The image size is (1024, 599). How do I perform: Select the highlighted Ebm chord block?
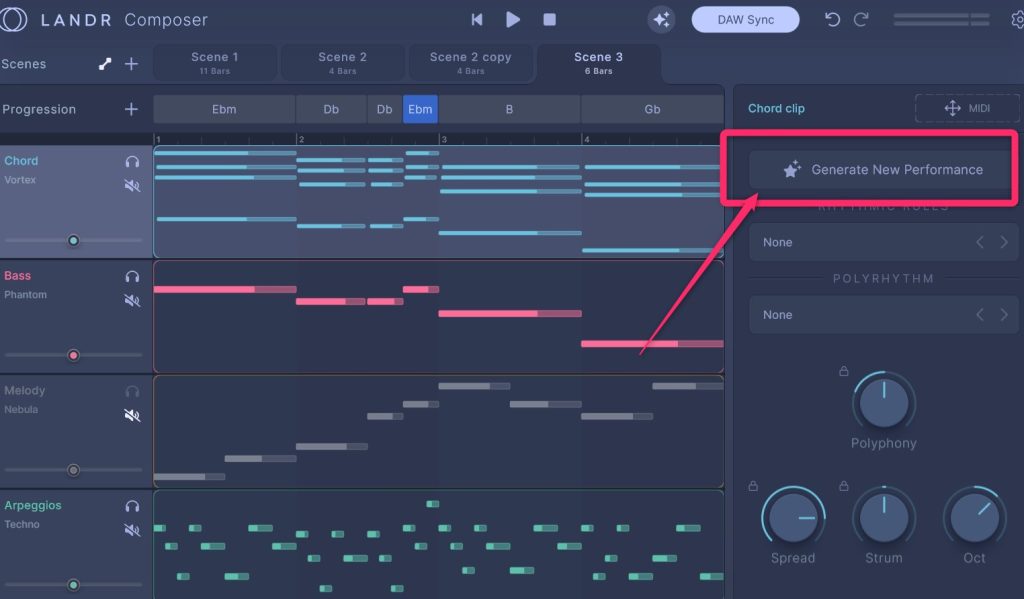click(x=420, y=109)
